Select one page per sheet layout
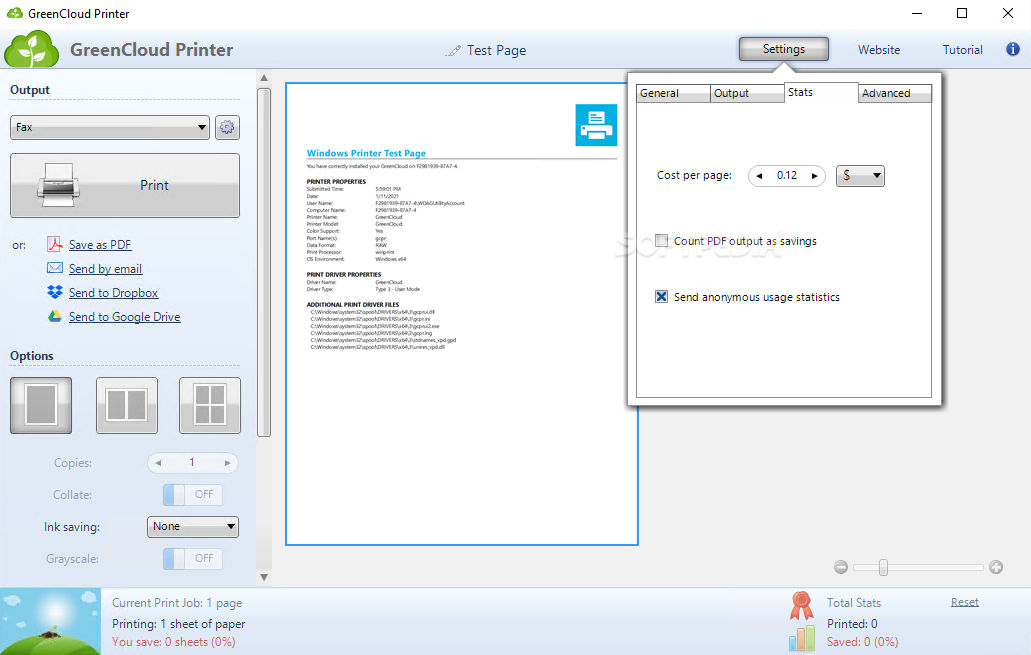 pyautogui.click(x=41, y=405)
